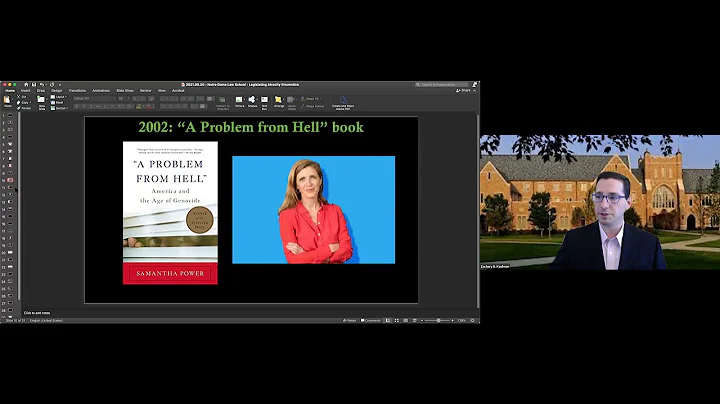Click the font color icon
This screenshot has height=404, width=720.
pos(149,107)
